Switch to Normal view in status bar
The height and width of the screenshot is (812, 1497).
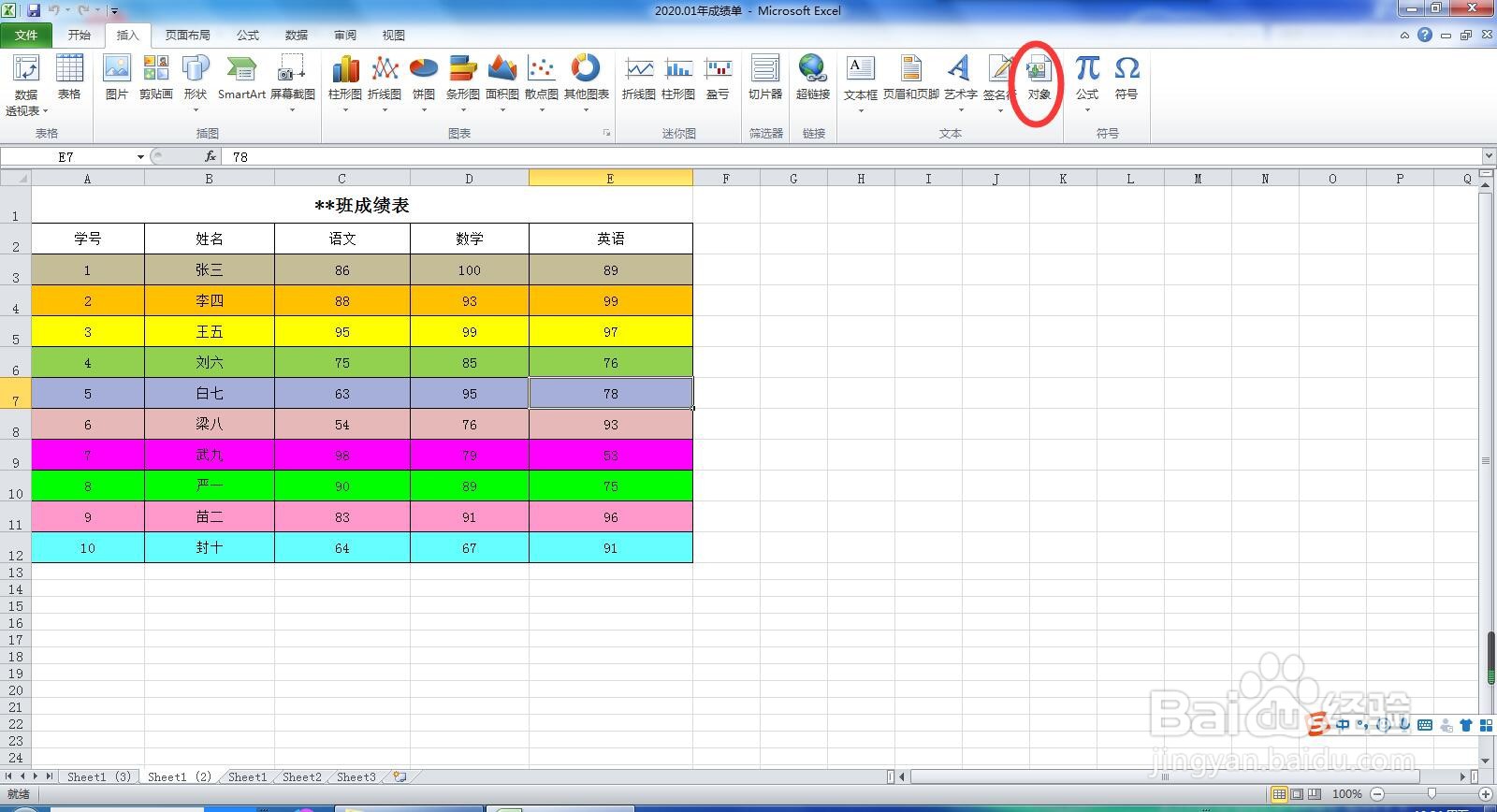click(1279, 794)
